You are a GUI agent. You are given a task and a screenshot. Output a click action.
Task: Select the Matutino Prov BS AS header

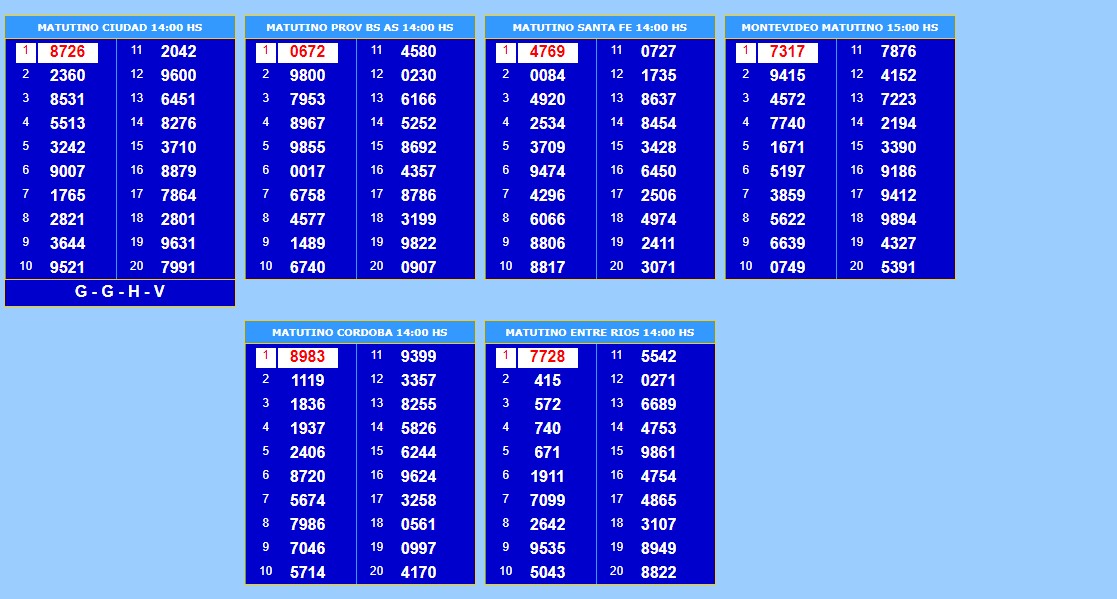pyautogui.click(x=359, y=27)
